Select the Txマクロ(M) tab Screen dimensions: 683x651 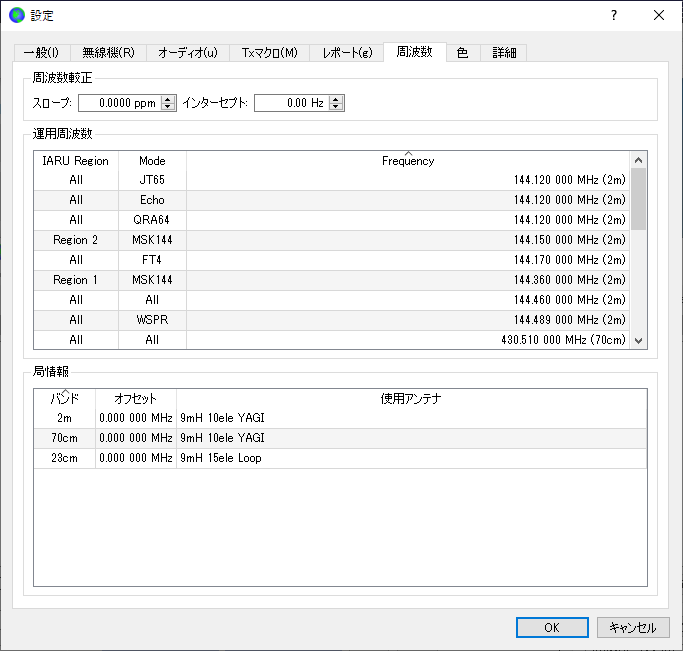(270, 53)
